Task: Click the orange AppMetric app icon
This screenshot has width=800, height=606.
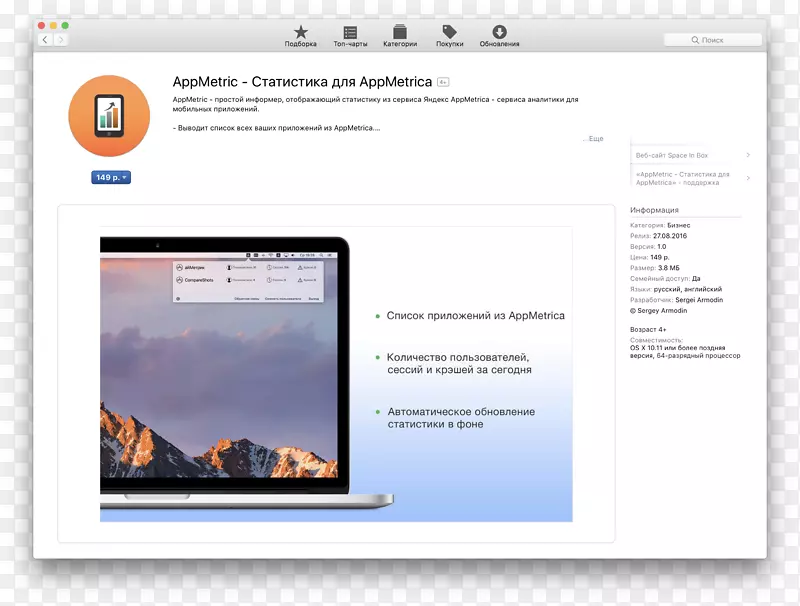Action: (x=109, y=116)
